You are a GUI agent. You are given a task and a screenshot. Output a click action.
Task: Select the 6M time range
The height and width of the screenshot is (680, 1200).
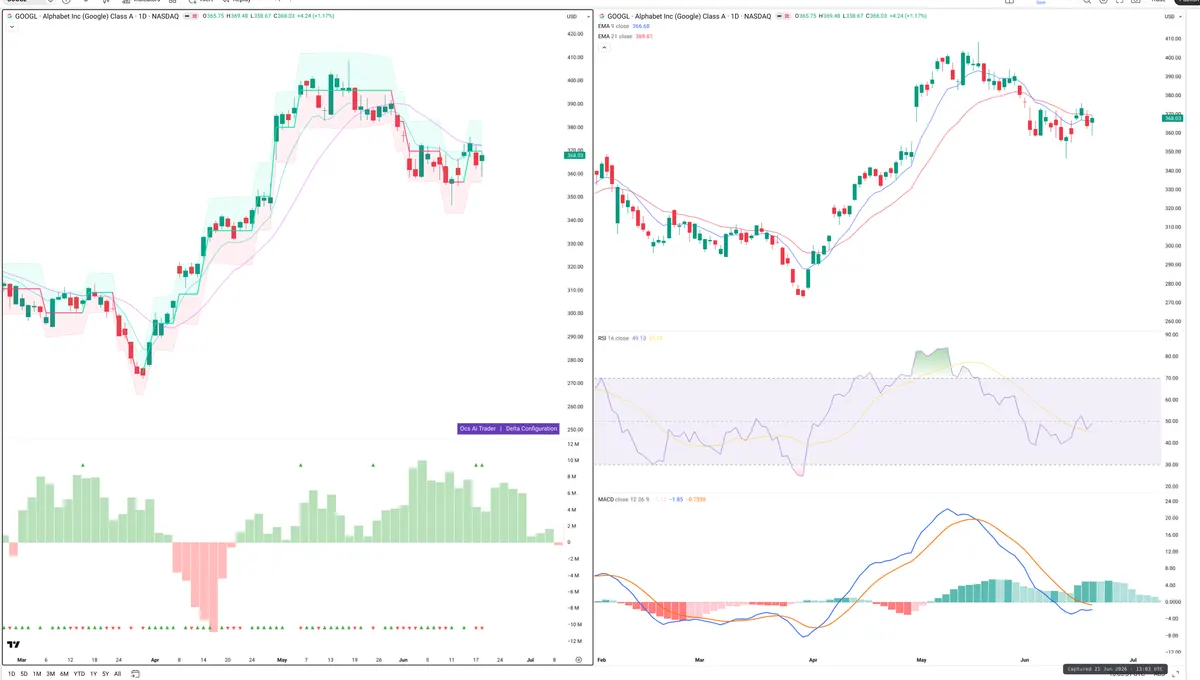click(64, 674)
